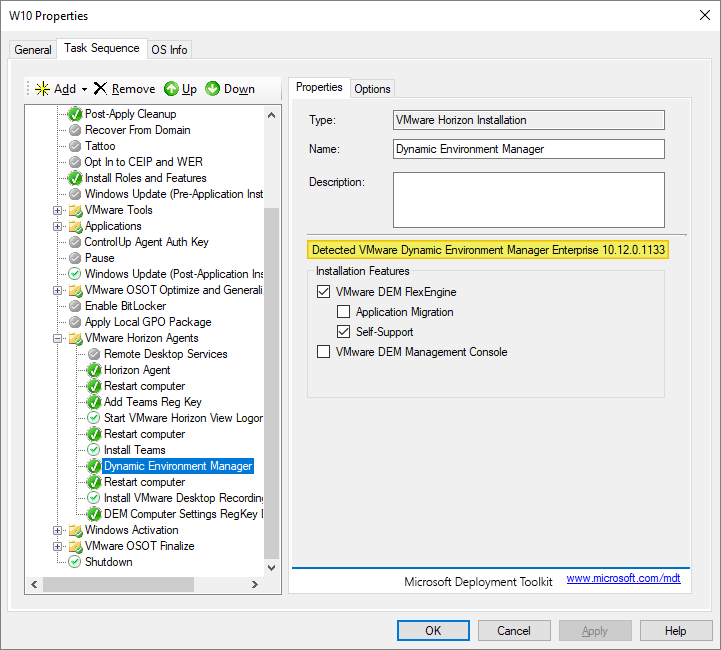721x650 pixels.
Task: Click into the Description text box
Action: click(x=528, y=200)
